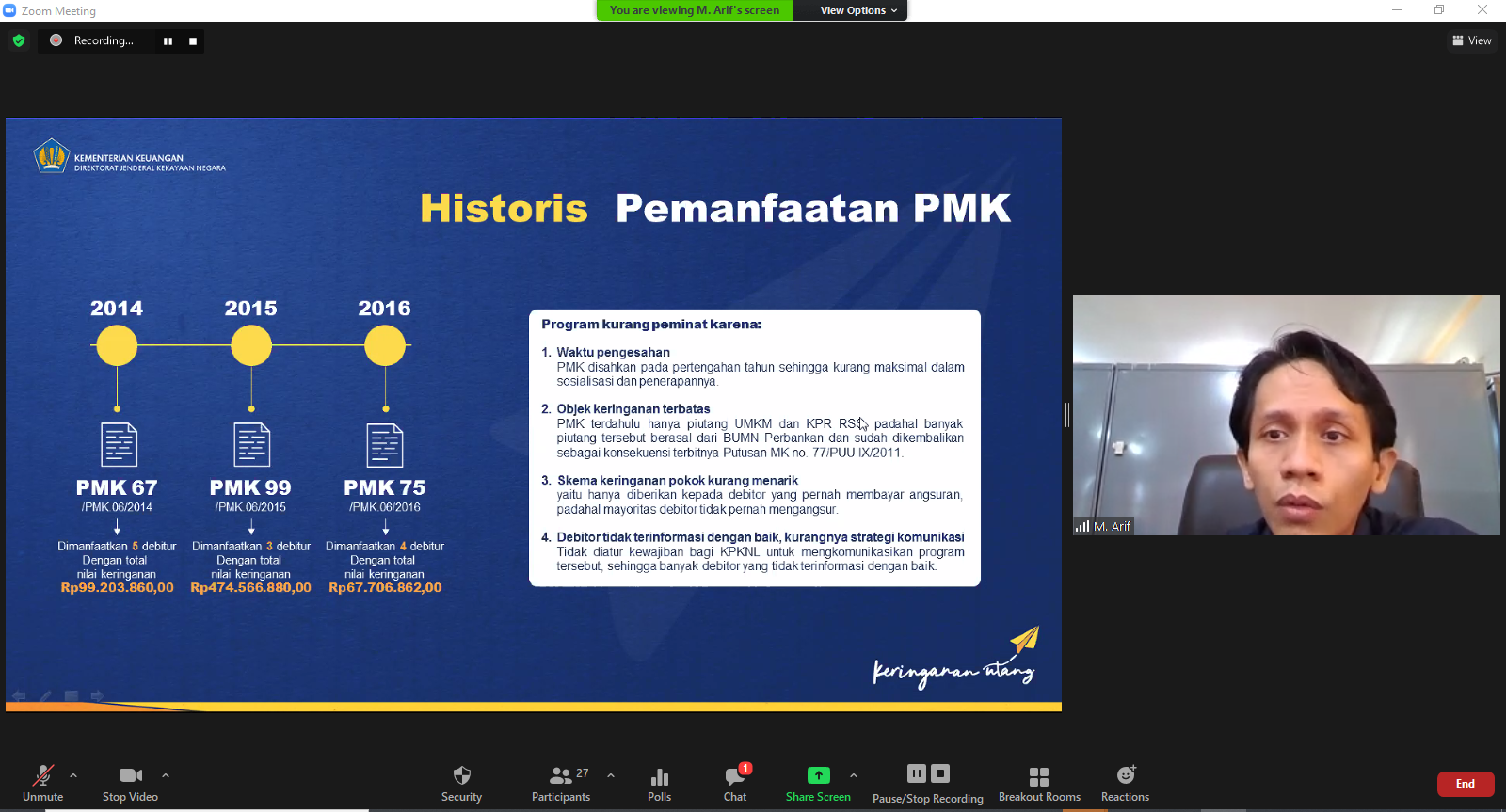
Task: Open audio options arrow next to Unmute
Action: pyautogui.click(x=73, y=775)
